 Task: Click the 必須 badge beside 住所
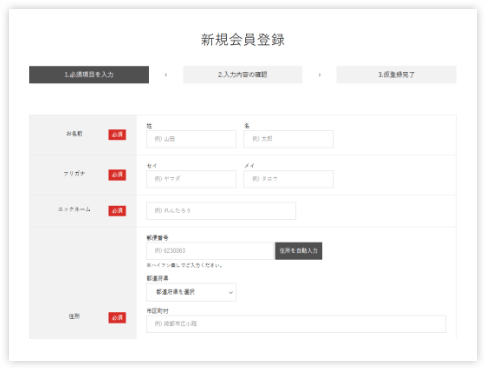click(117, 318)
